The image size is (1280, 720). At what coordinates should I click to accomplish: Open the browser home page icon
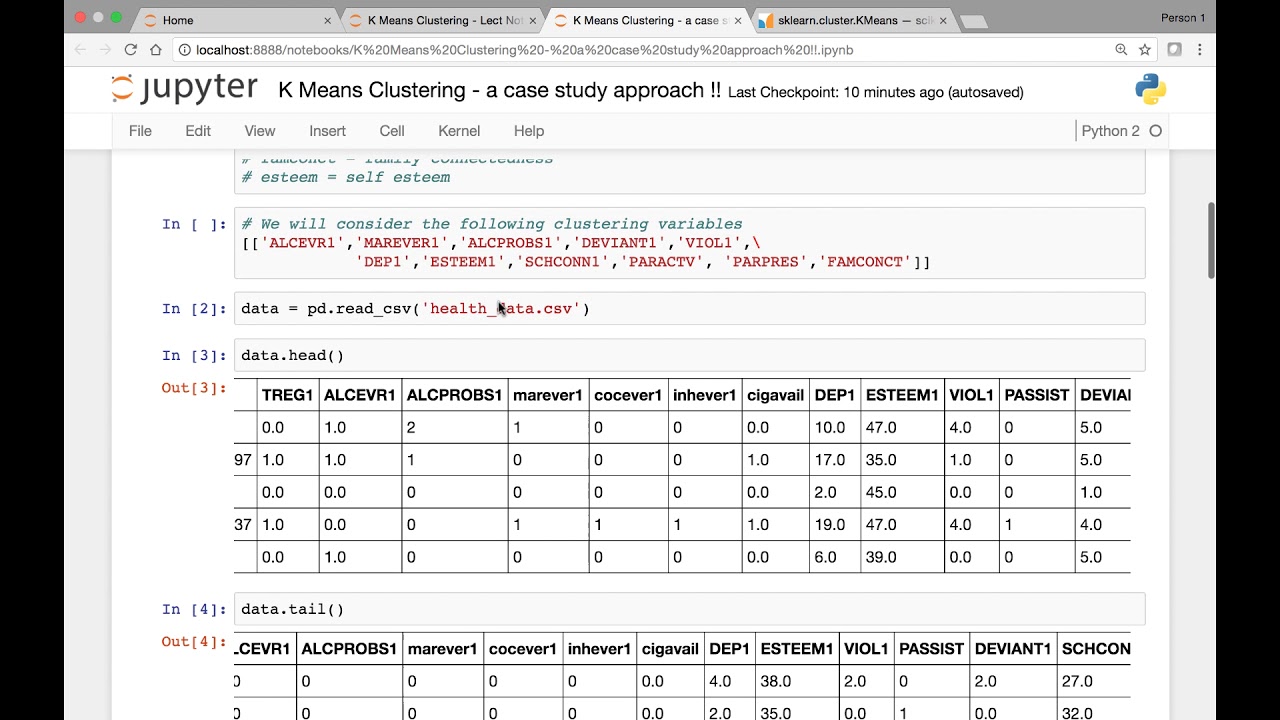[x=155, y=49]
